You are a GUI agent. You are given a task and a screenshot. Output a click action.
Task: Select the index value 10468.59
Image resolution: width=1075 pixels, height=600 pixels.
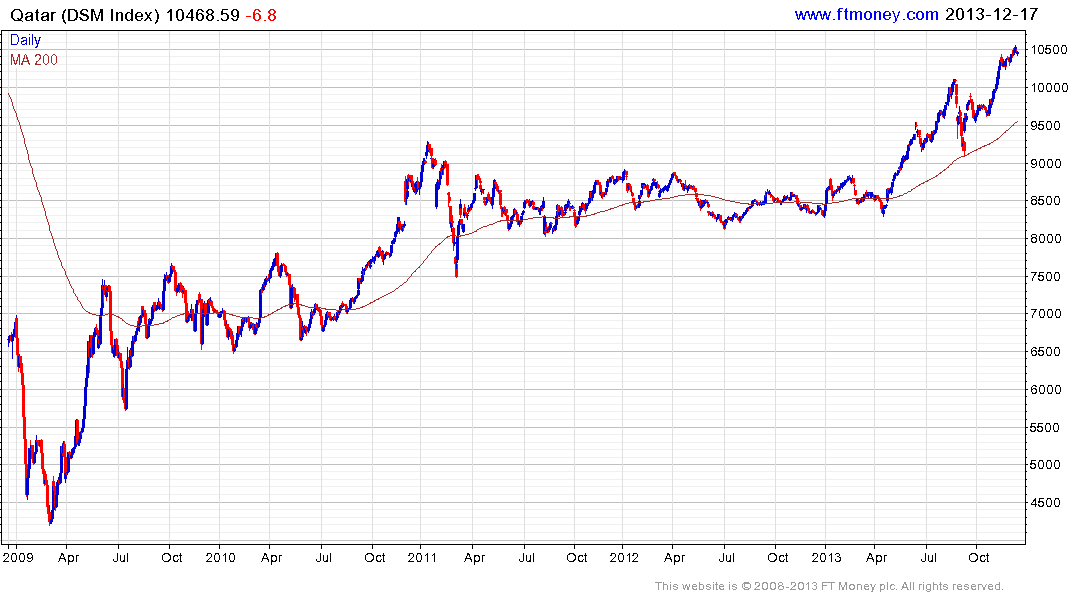click(x=203, y=15)
